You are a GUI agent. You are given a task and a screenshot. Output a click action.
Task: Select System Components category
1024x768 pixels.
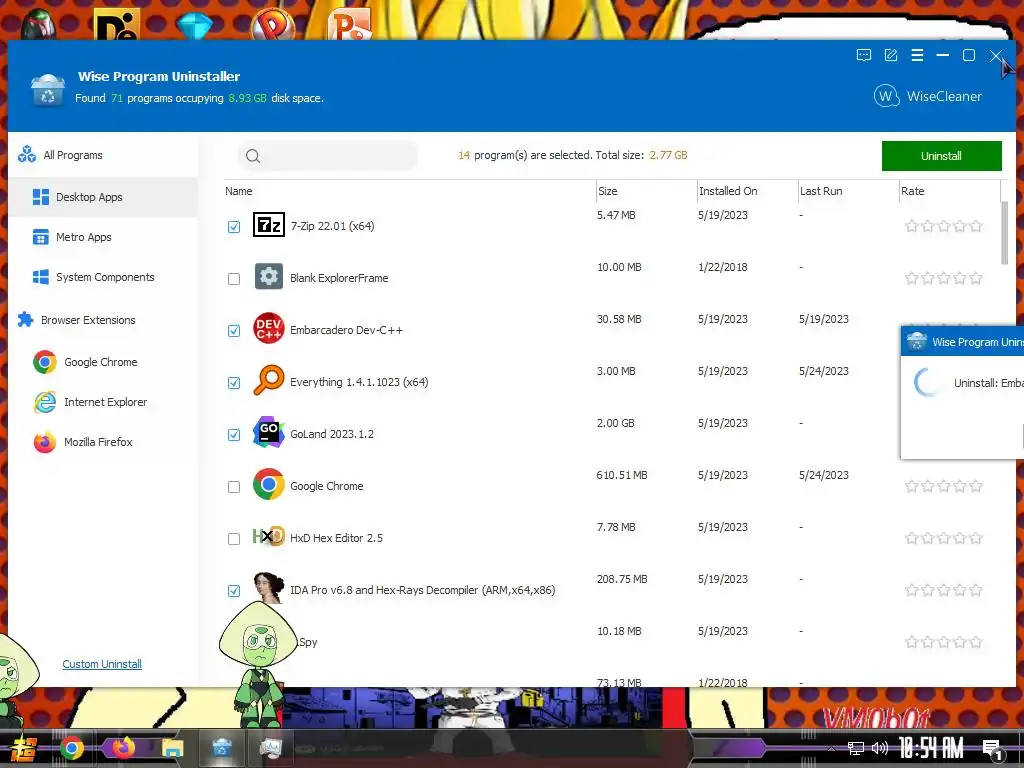[x=103, y=277]
